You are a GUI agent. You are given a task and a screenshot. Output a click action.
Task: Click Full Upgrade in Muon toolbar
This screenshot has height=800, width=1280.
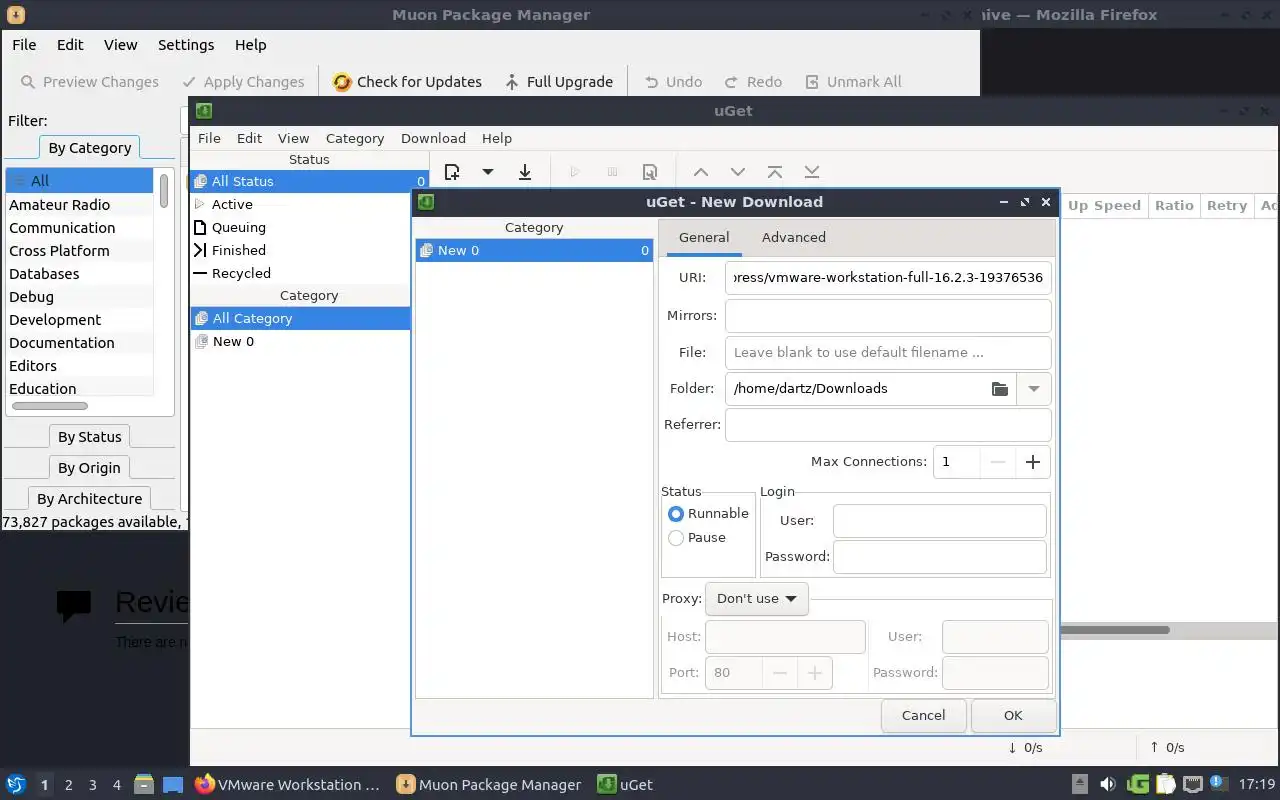(559, 82)
